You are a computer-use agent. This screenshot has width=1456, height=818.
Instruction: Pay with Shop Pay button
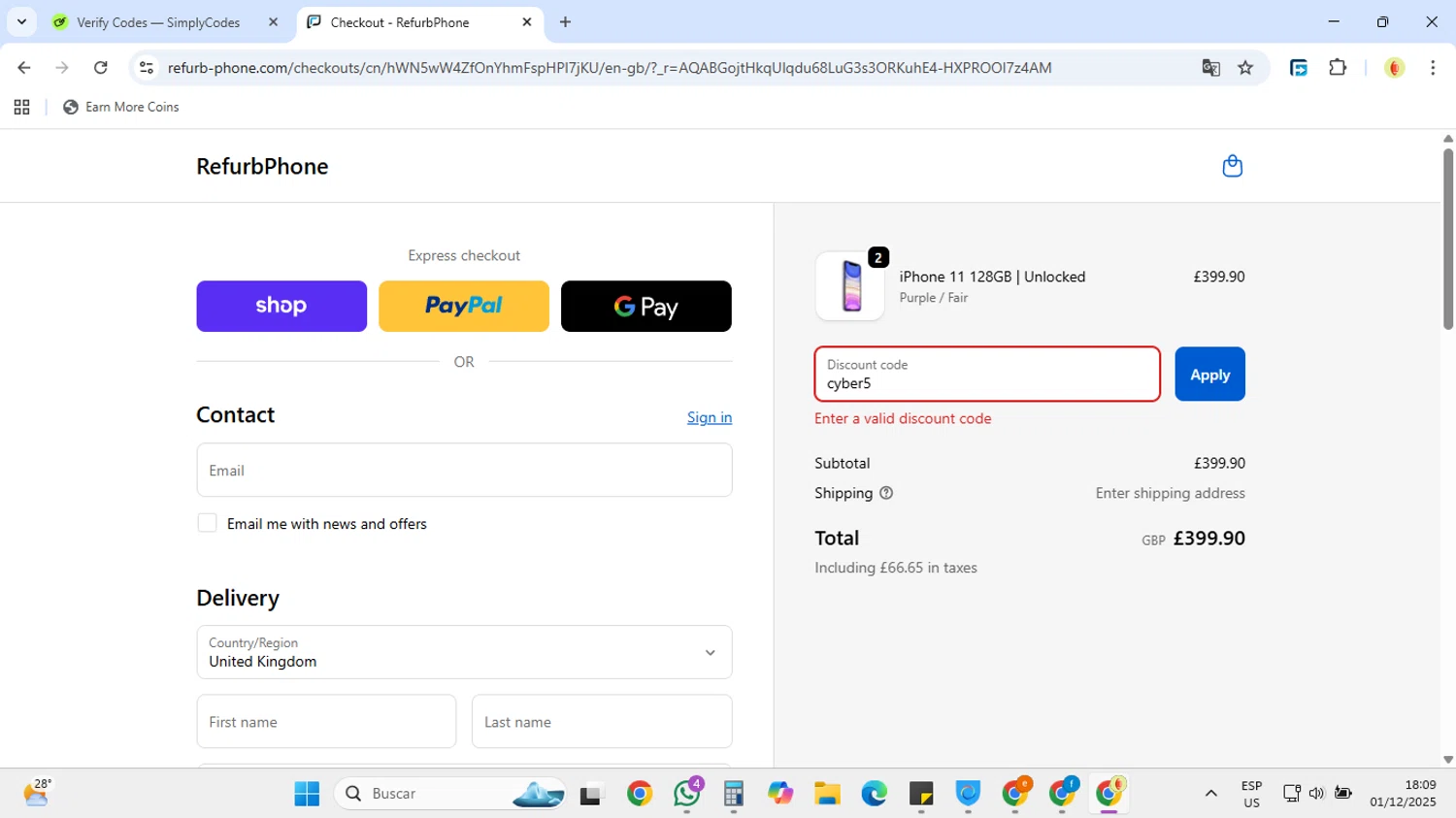[x=281, y=307]
